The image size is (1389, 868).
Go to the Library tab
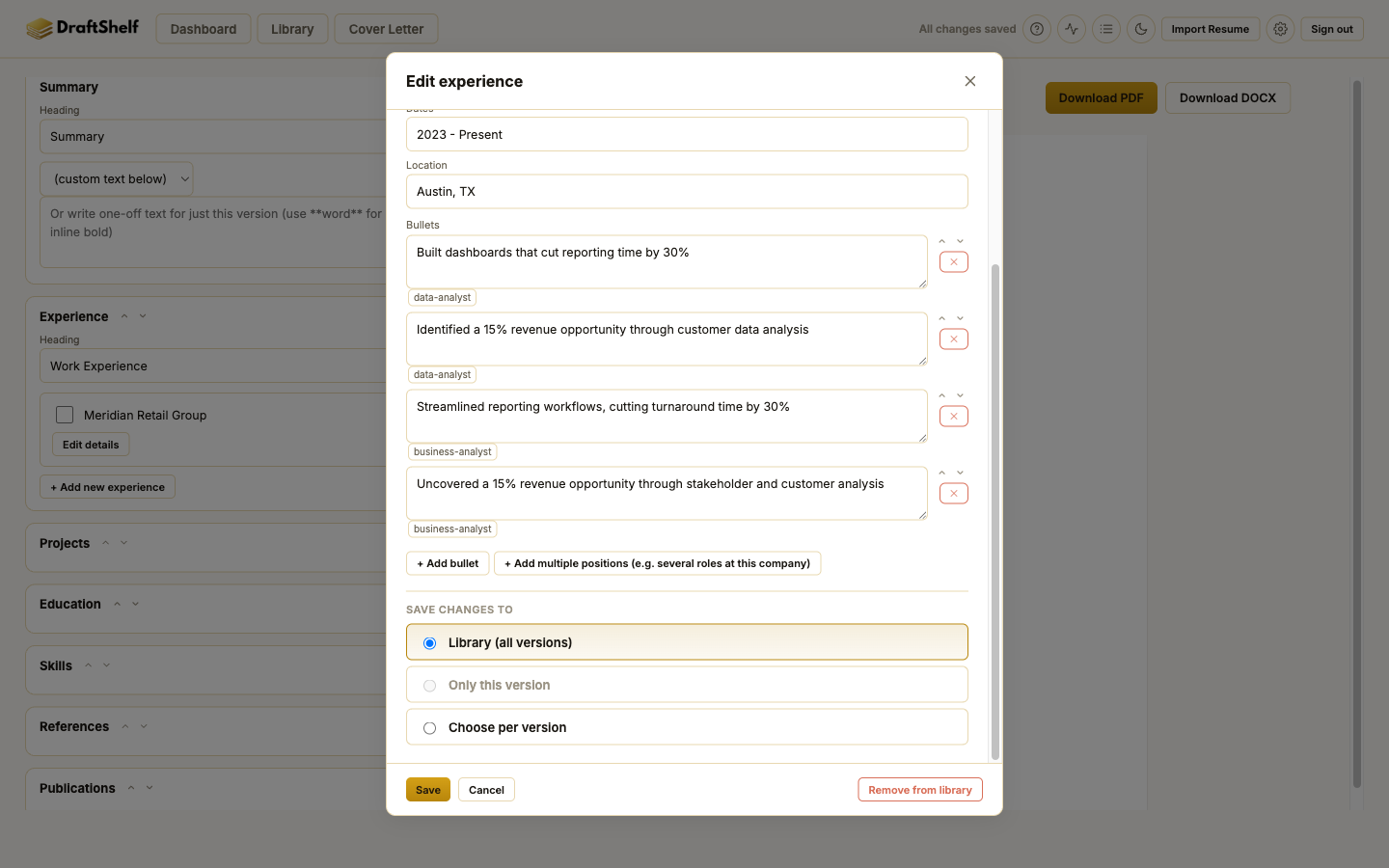click(x=292, y=29)
